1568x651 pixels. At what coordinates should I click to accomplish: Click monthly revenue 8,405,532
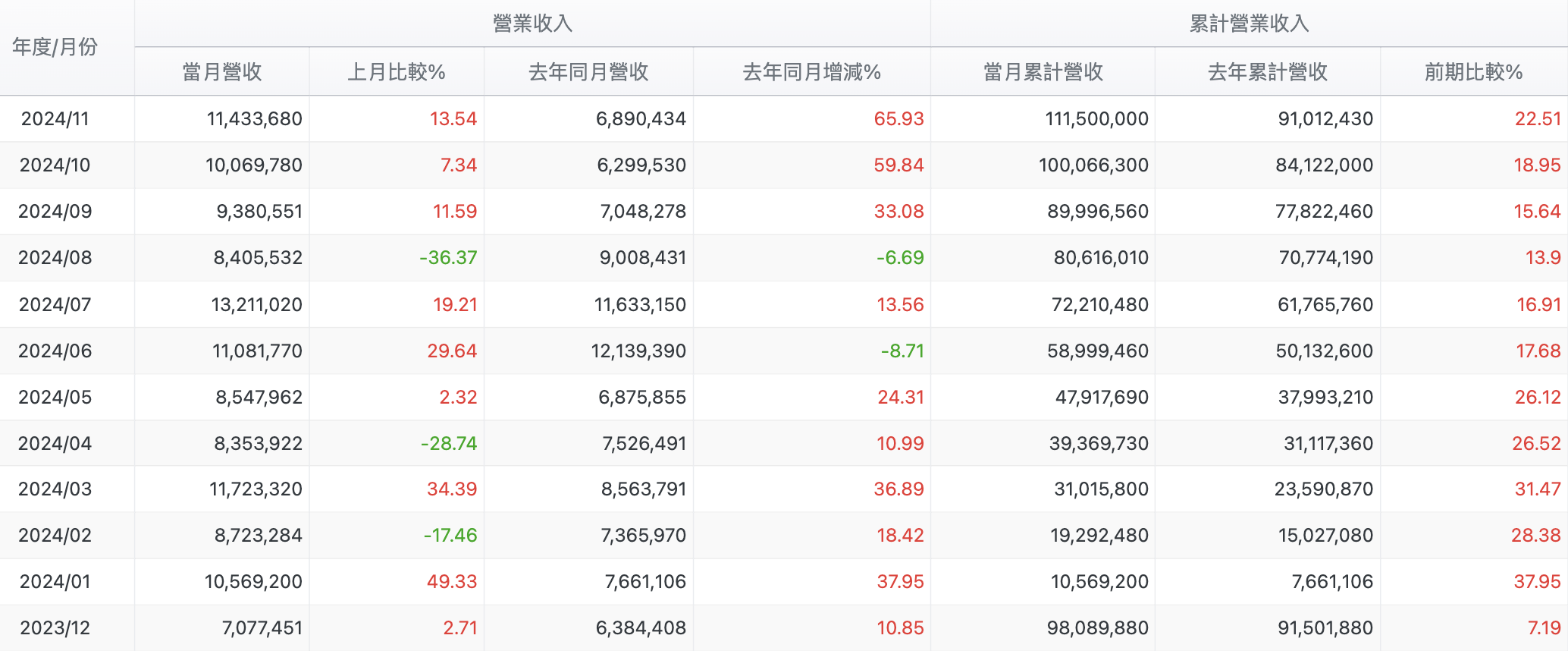[x=259, y=258]
